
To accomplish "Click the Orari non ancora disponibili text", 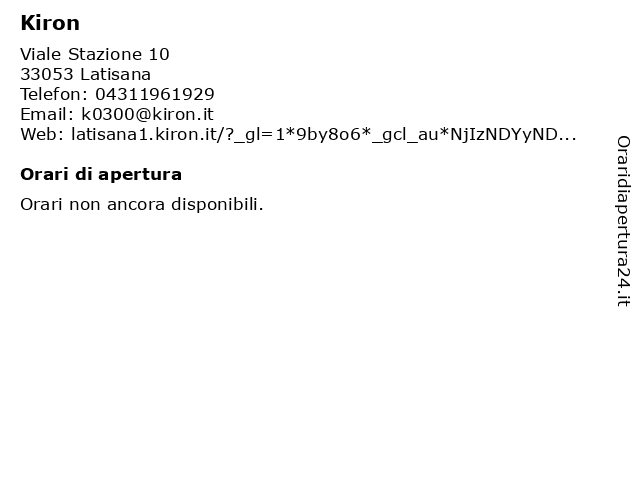I will pyautogui.click(x=142, y=204).
